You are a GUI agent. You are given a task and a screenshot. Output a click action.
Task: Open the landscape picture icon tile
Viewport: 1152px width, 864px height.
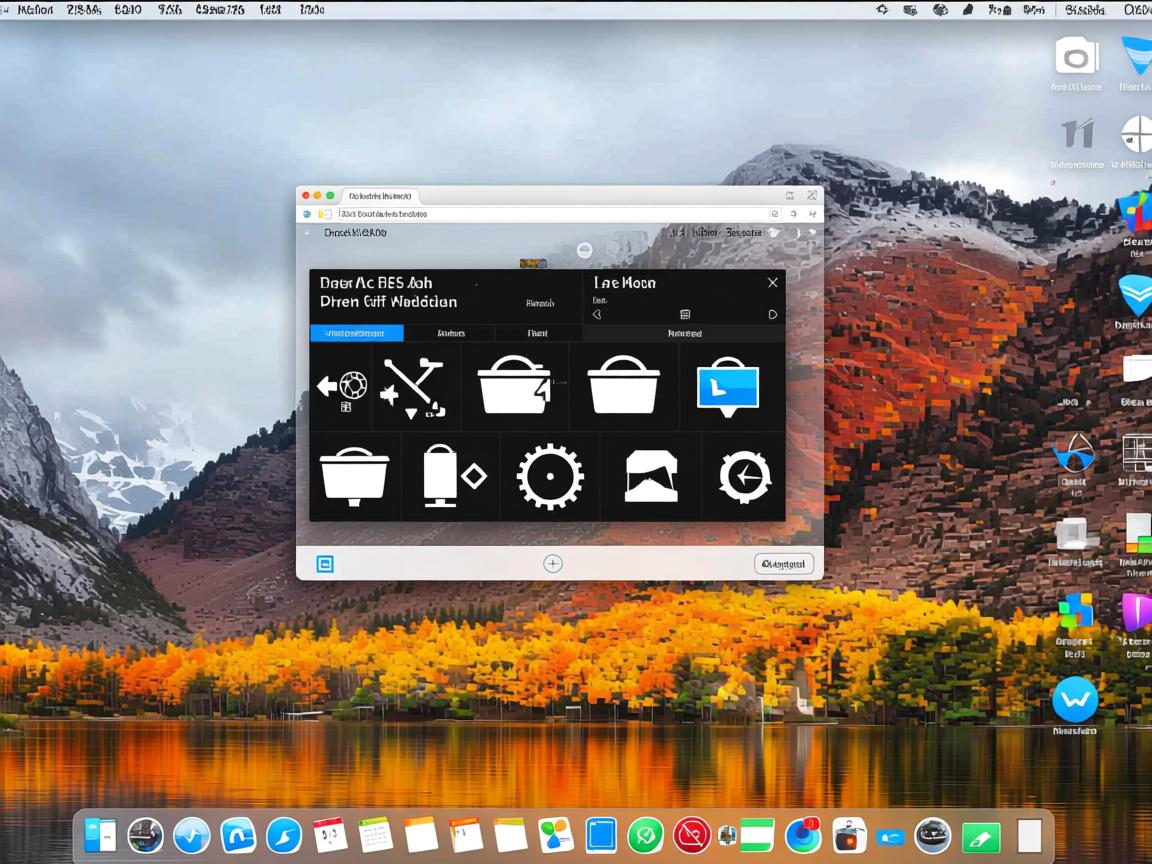click(651, 477)
